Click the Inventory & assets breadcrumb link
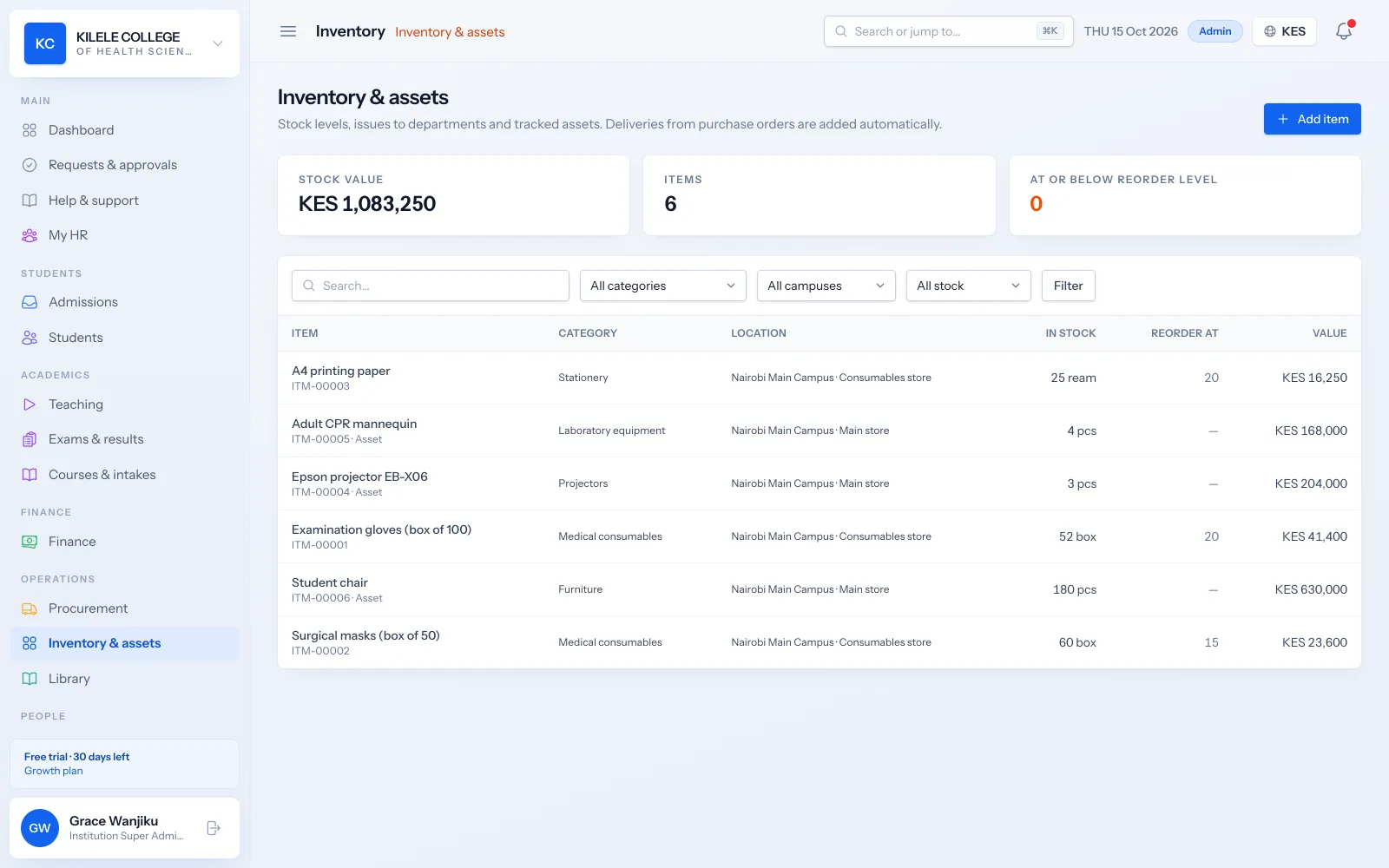Viewport: 1389px width, 868px height. pos(450,32)
